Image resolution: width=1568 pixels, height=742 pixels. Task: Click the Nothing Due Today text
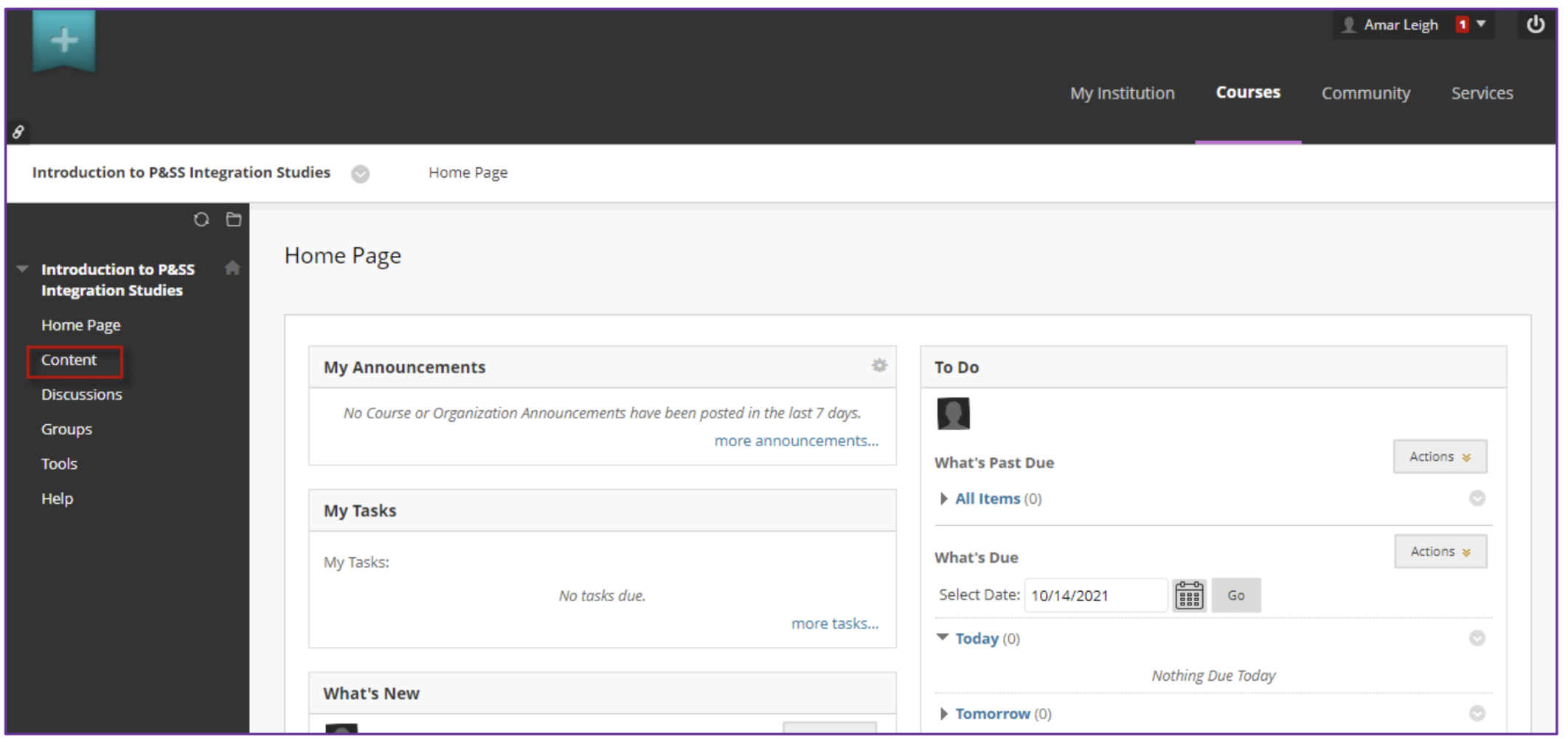click(x=1213, y=676)
